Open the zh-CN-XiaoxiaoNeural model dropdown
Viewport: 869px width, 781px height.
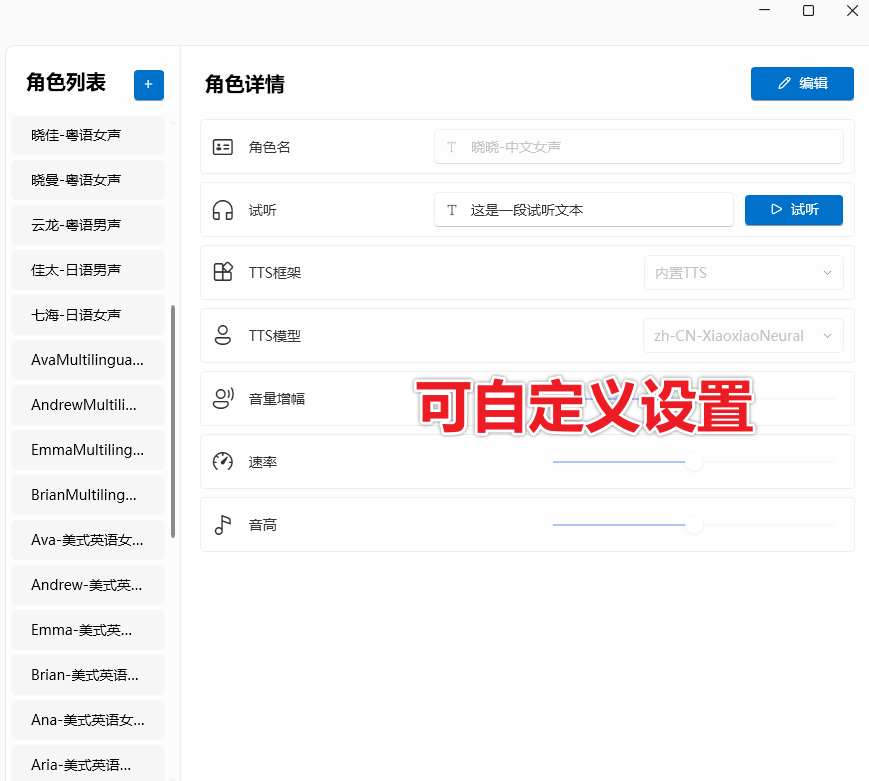[743, 335]
